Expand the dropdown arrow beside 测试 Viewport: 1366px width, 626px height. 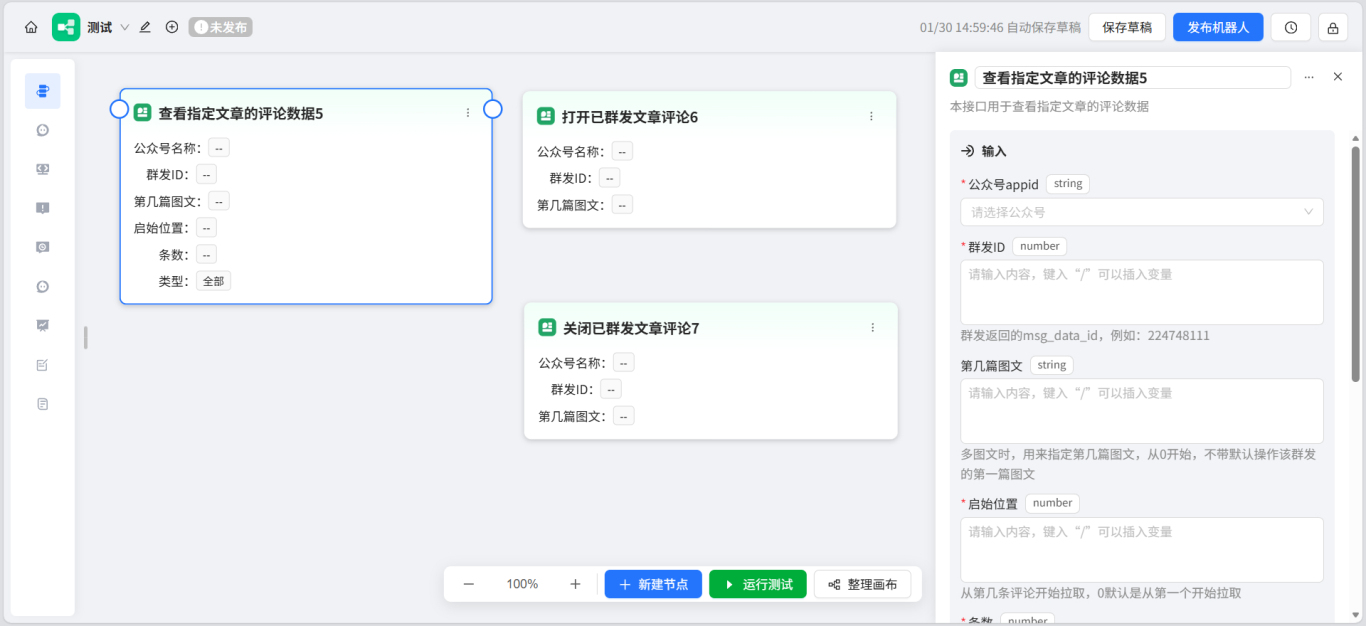point(124,27)
